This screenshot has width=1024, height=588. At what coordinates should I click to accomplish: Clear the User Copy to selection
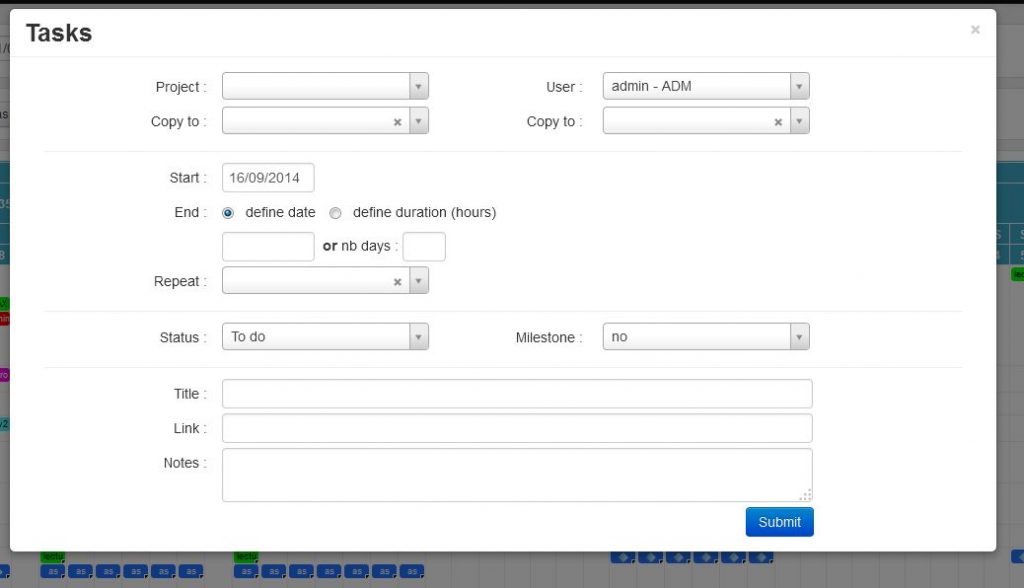(778, 121)
